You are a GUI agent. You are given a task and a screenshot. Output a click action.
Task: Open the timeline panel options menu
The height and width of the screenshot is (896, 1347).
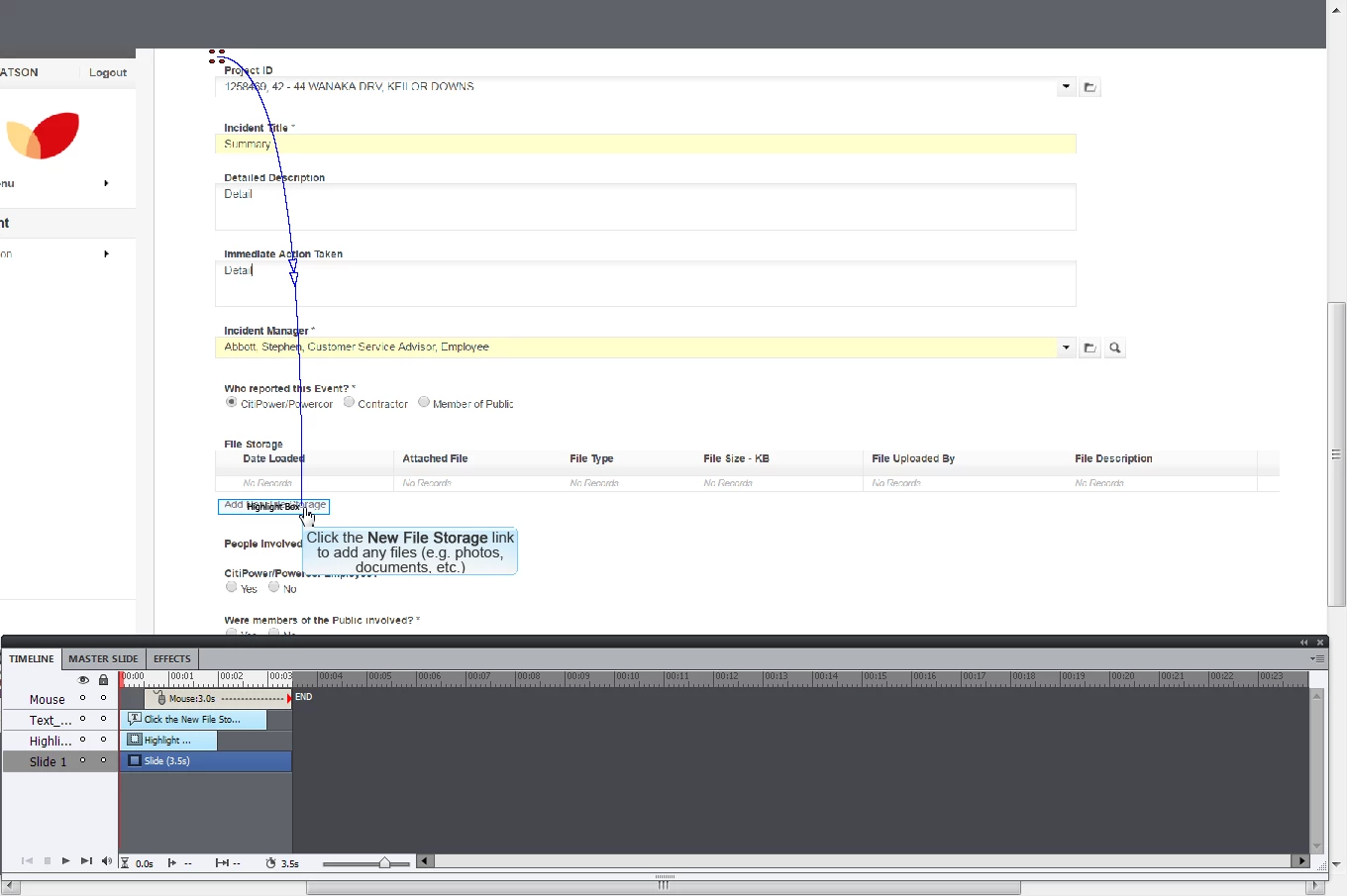click(x=1317, y=658)
